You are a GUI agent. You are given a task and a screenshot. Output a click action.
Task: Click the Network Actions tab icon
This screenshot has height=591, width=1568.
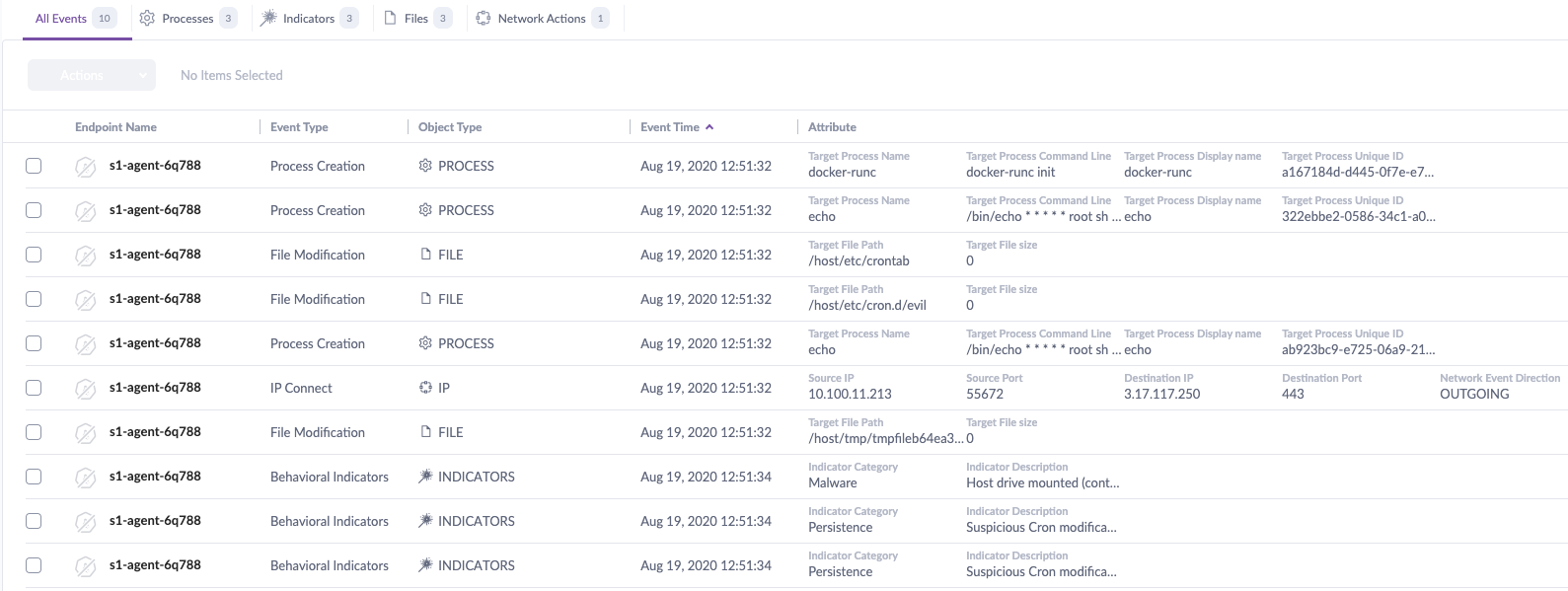tap(483, 18)
